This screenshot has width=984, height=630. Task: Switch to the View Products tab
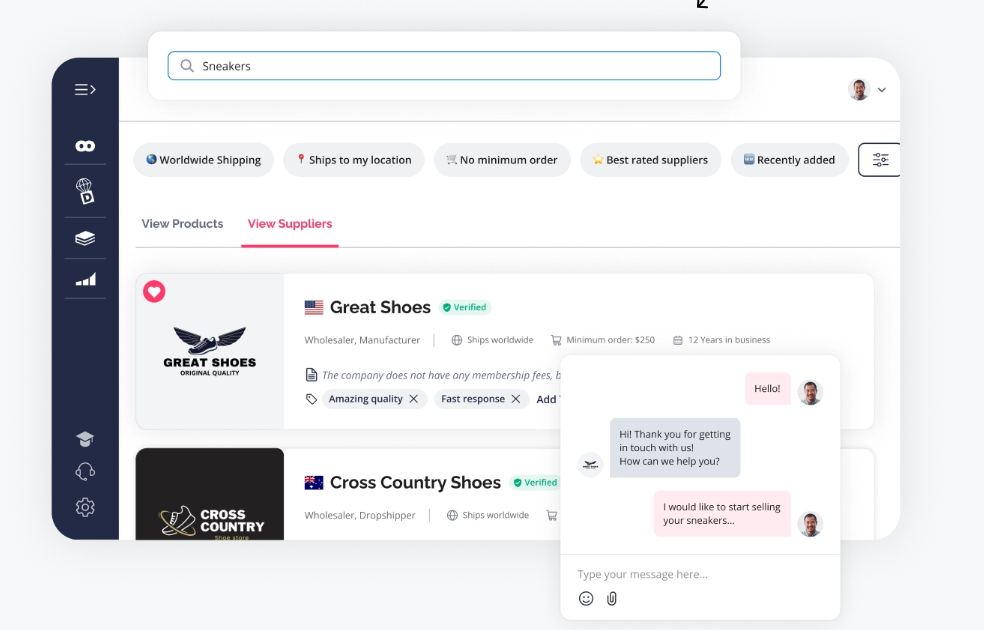point(182,224)
